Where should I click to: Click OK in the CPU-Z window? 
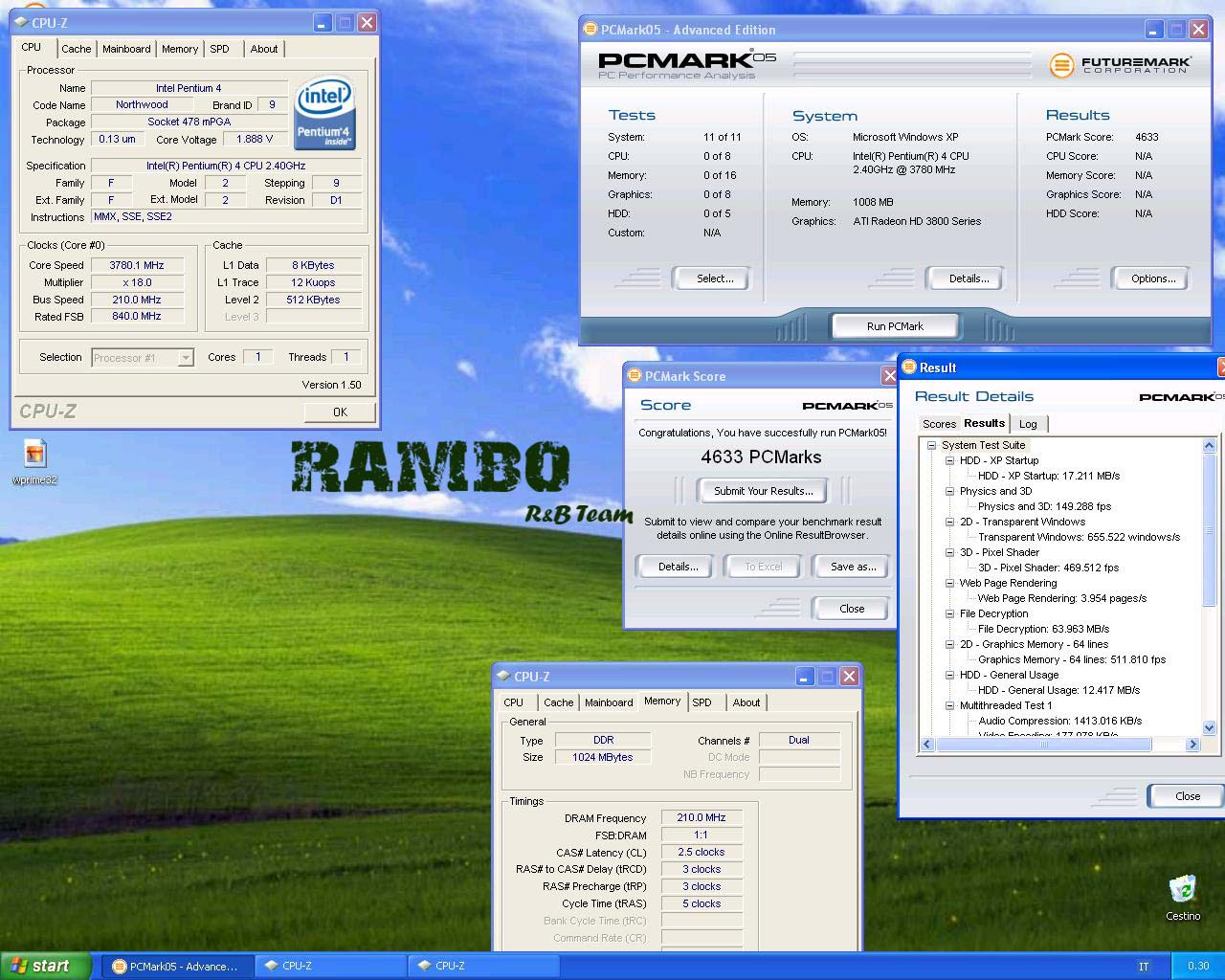coord(340,412)
